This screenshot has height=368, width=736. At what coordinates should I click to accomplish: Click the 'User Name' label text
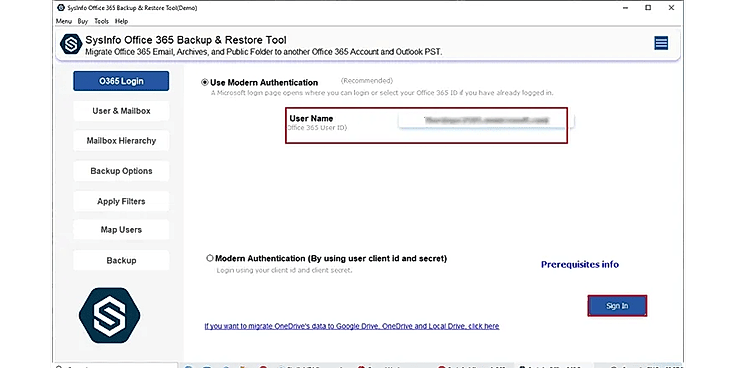[311, 119]
